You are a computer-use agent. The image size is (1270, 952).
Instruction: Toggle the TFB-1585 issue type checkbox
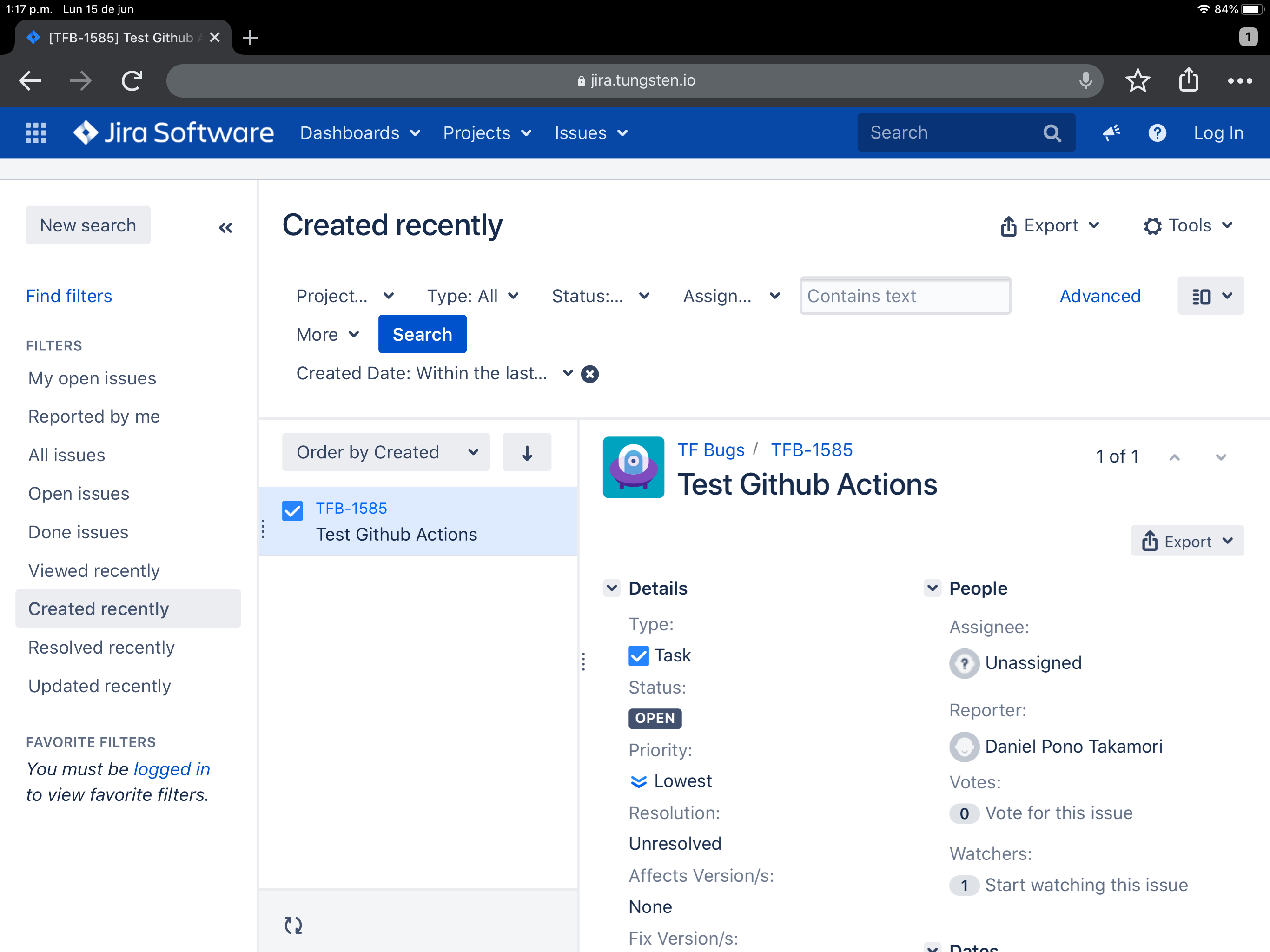click(x=292, y=510)
